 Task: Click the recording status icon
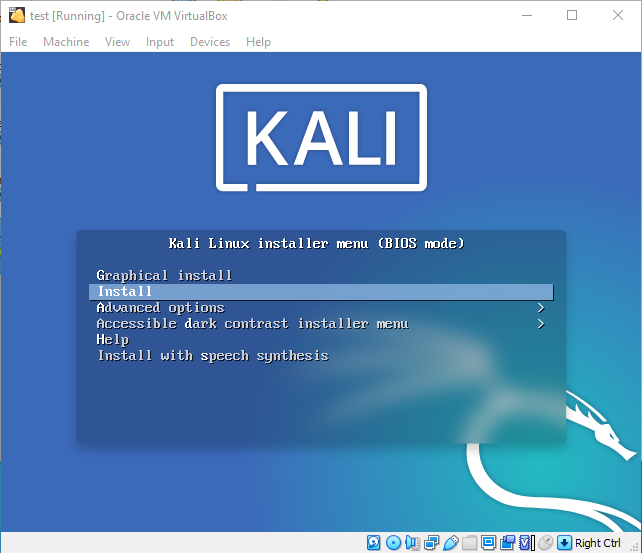point(507,543)
